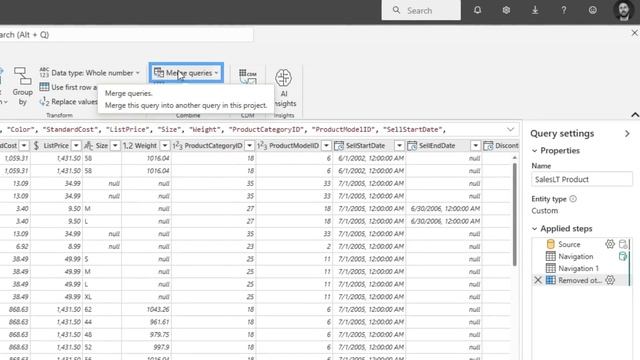Viewport: 640px width, 360px height.
Task: Click the Discontinued column type icon
Action: 488,145
